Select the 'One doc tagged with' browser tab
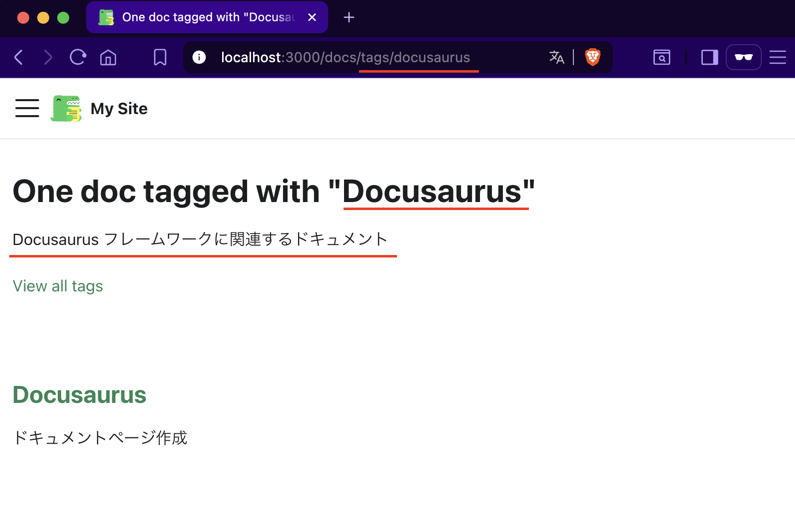Screen dimensions: 795x507 (207, 17)
